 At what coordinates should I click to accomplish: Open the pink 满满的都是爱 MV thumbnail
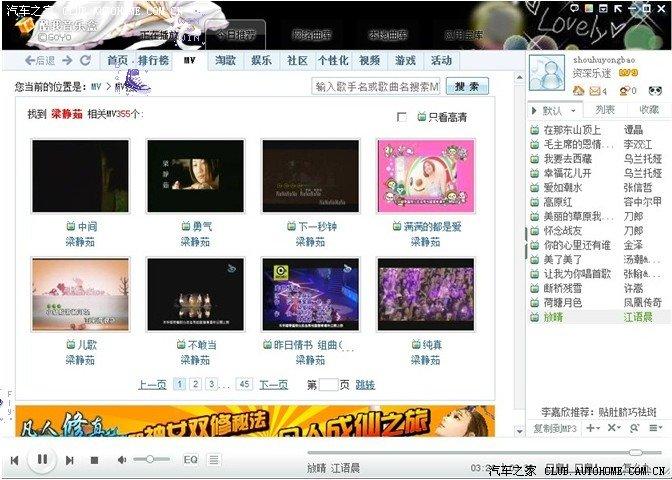426,176
